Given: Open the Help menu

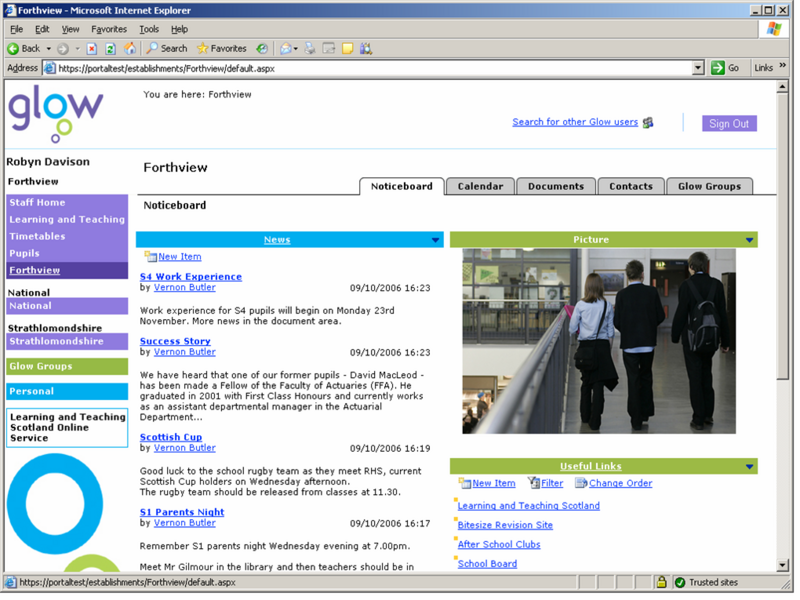Looking at the screenshot, I should 179,30.
